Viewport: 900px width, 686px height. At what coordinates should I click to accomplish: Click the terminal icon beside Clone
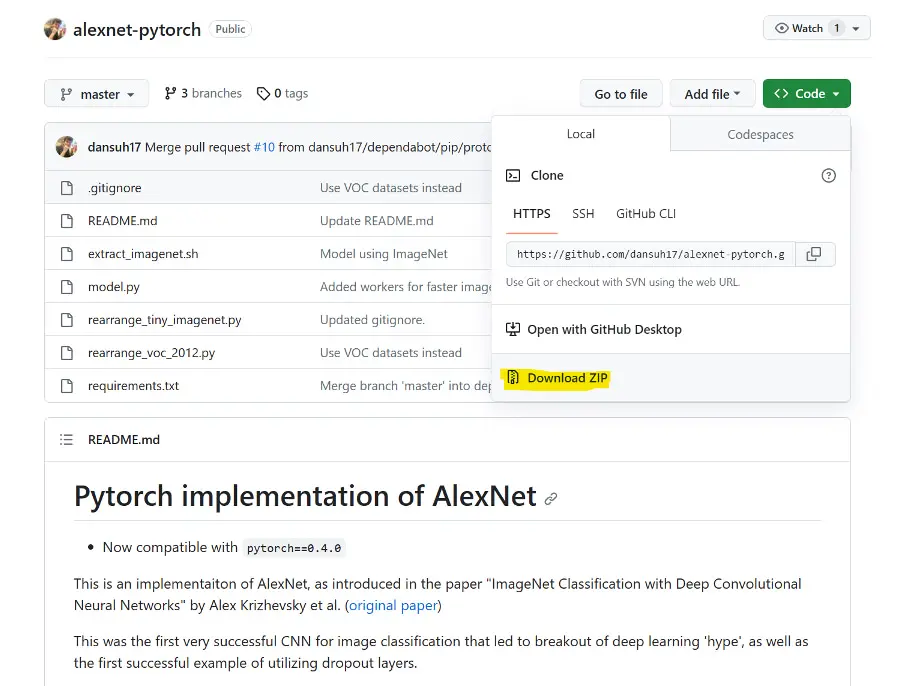click(513, 176)
